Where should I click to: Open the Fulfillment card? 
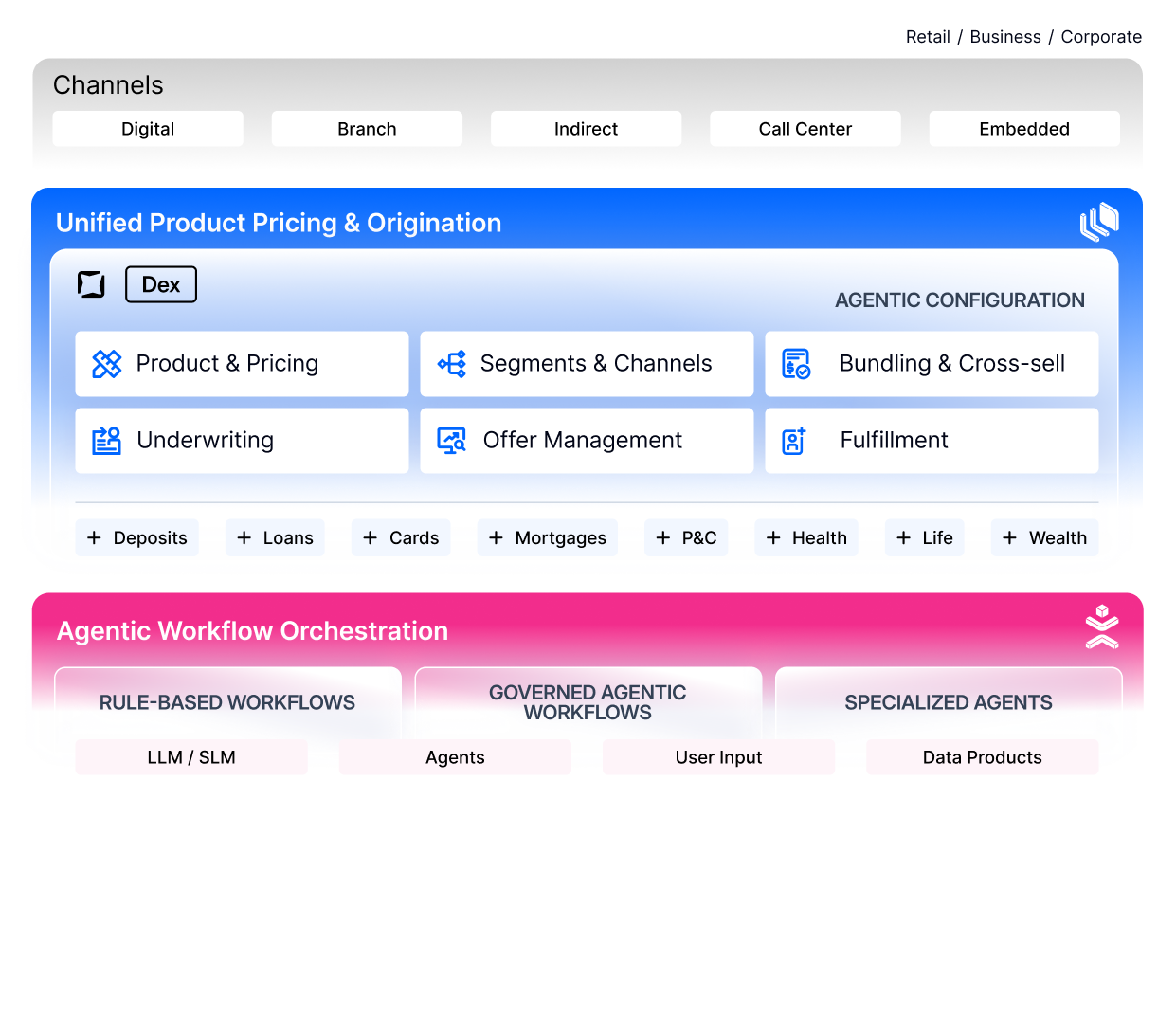pos(932,441)
